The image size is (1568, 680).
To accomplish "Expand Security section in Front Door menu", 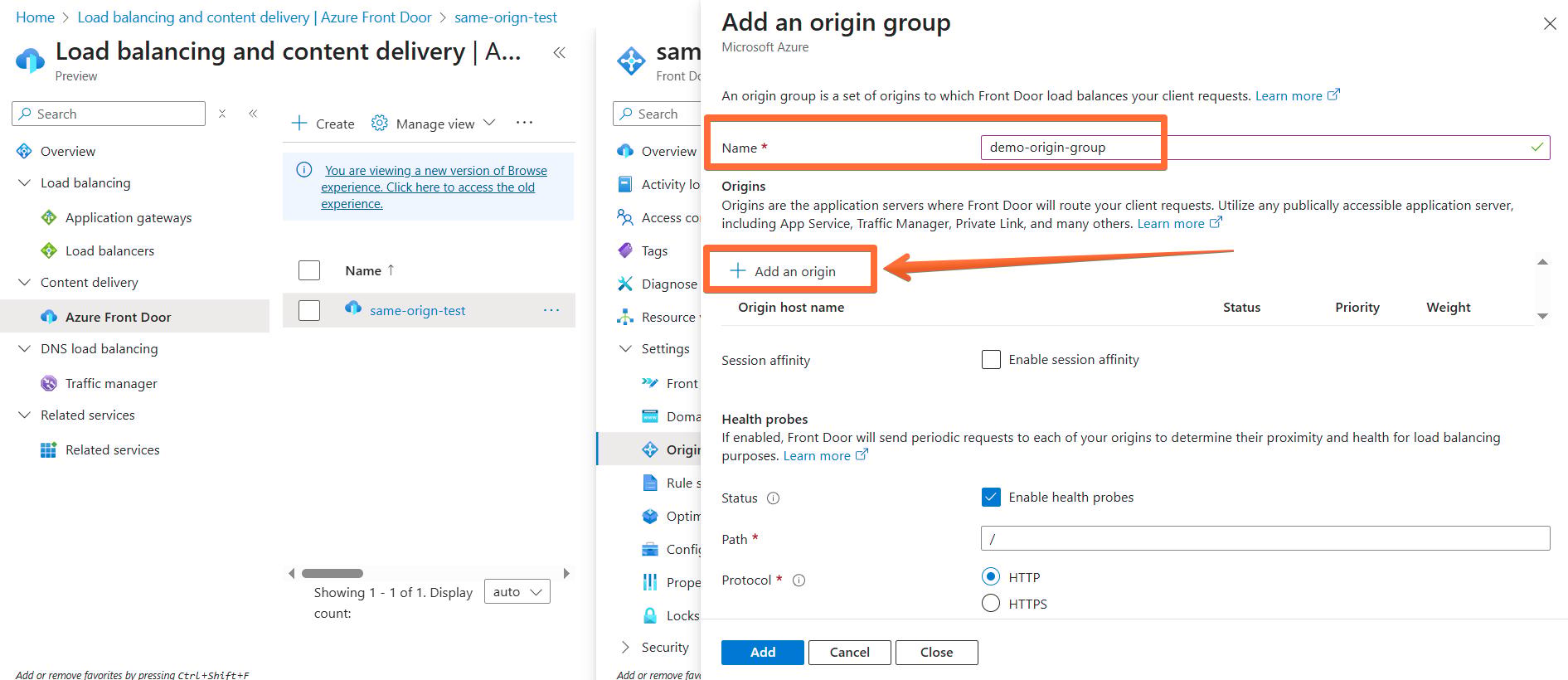I will pos(625,647).
